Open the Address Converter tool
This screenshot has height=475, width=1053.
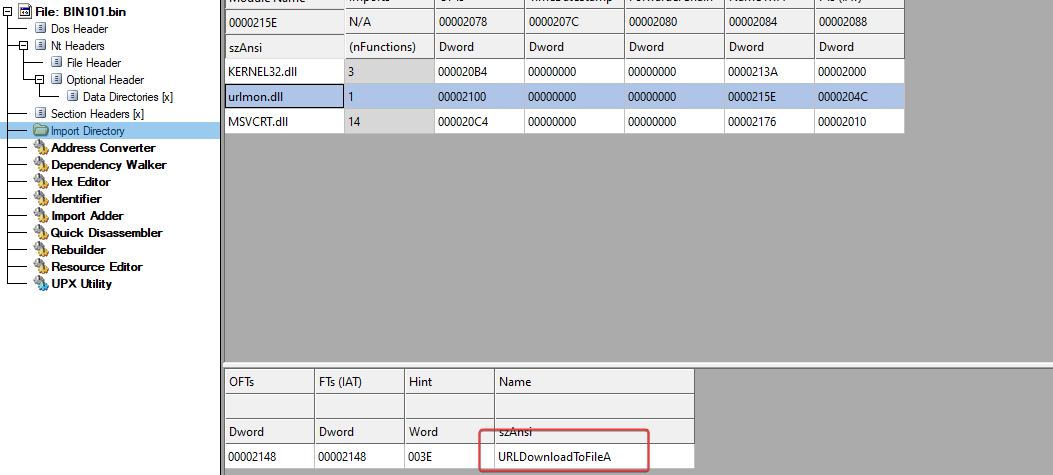103,148
